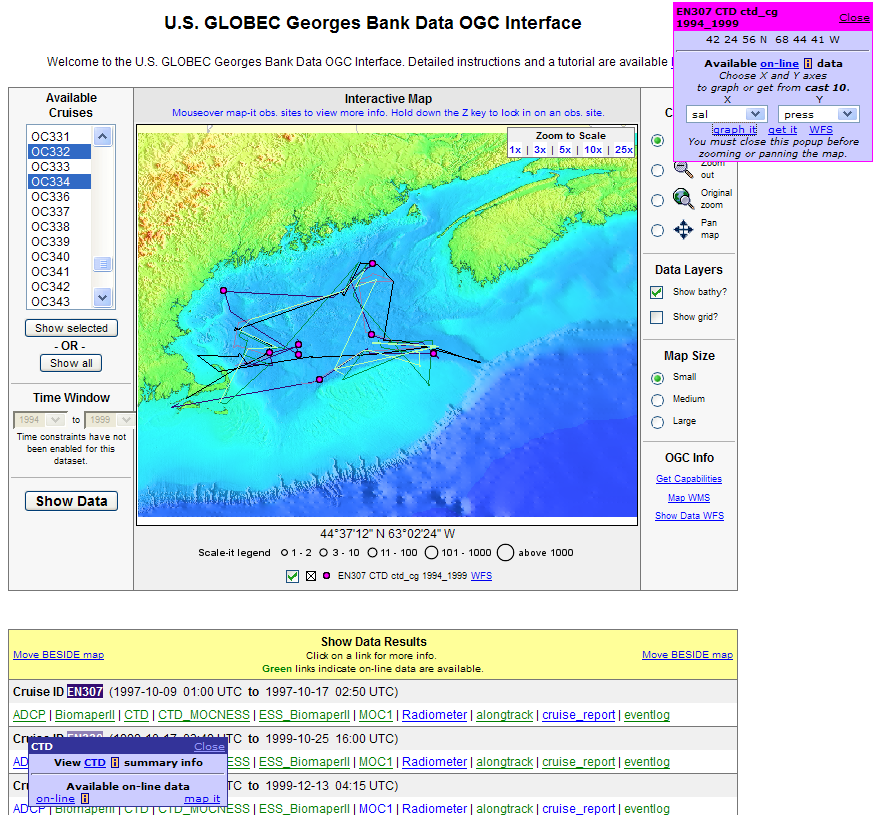
Task: Click WFS link beside get it
Action: pos(821,129)
